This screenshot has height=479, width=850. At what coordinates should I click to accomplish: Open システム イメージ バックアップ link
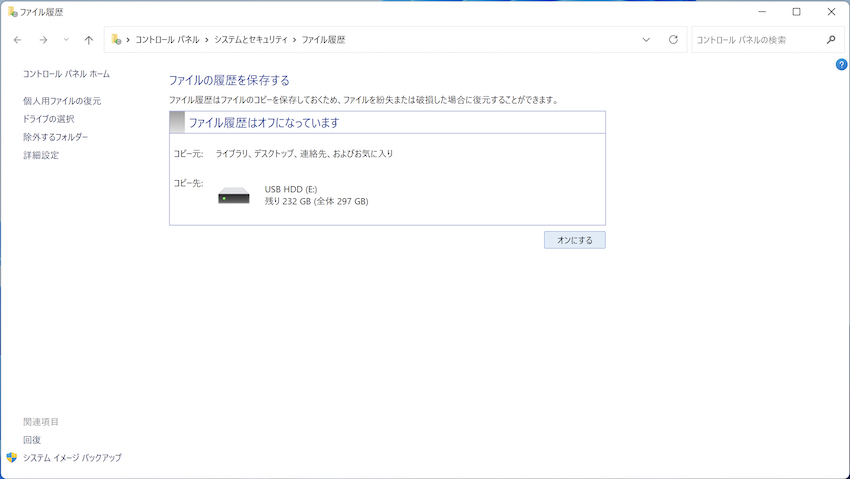point(72,457)
